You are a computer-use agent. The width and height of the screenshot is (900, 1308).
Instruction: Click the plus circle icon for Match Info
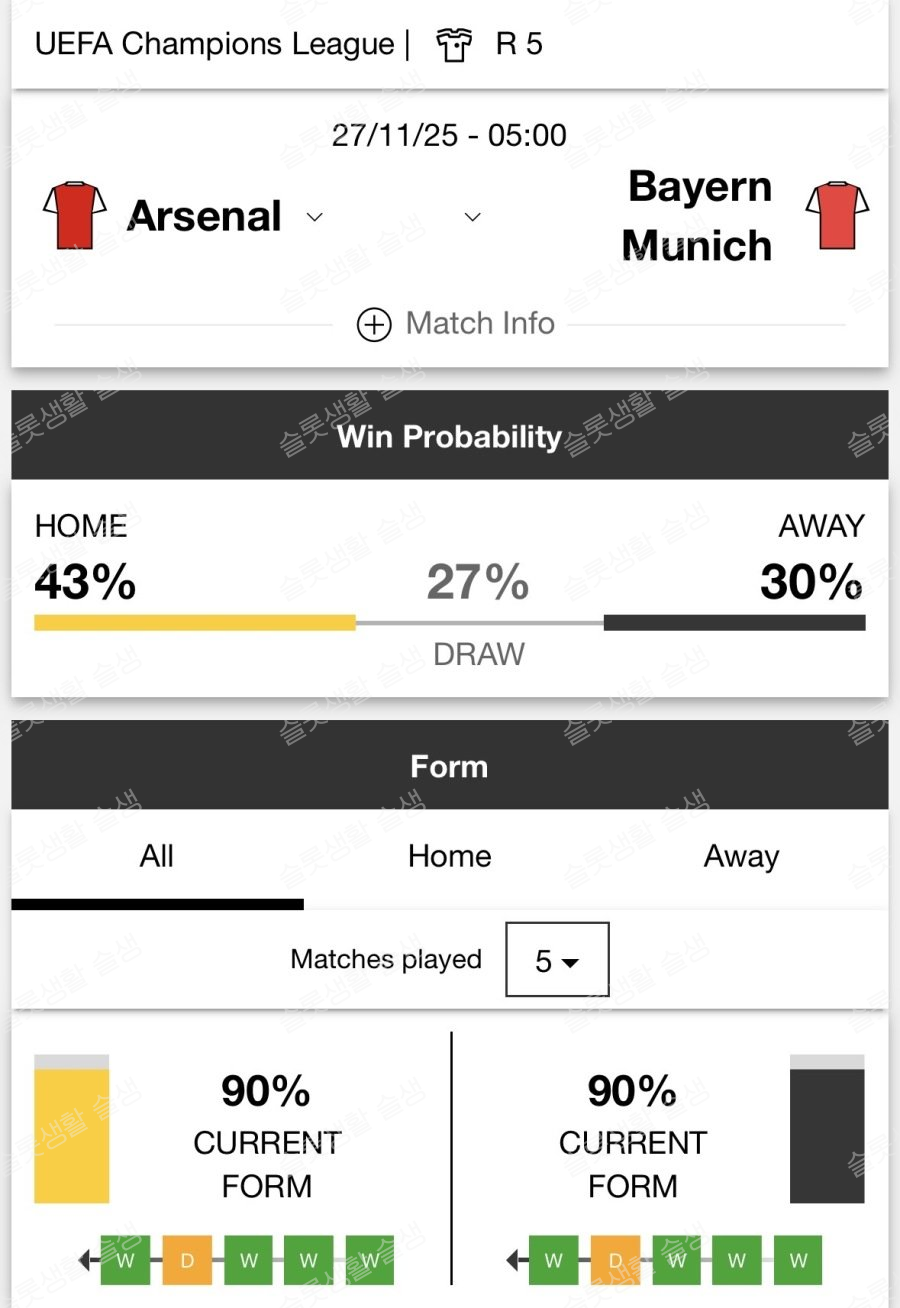[x=374, y=325]
